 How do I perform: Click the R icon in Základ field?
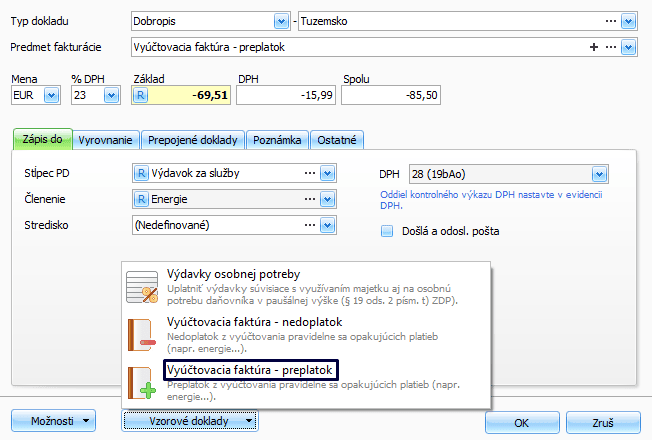(x=141, y=95)
